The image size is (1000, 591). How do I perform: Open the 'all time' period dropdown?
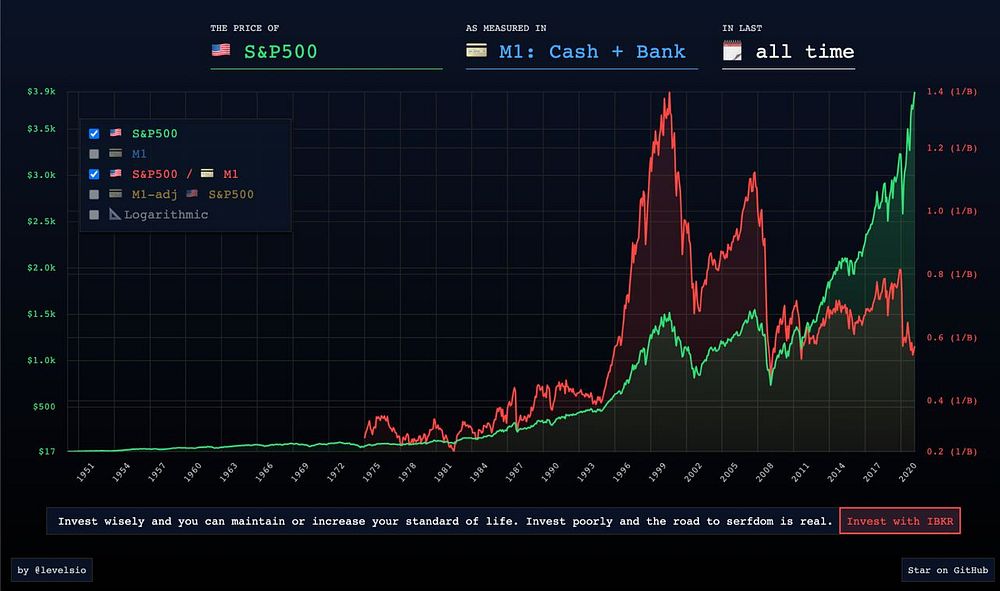(788, 52)
